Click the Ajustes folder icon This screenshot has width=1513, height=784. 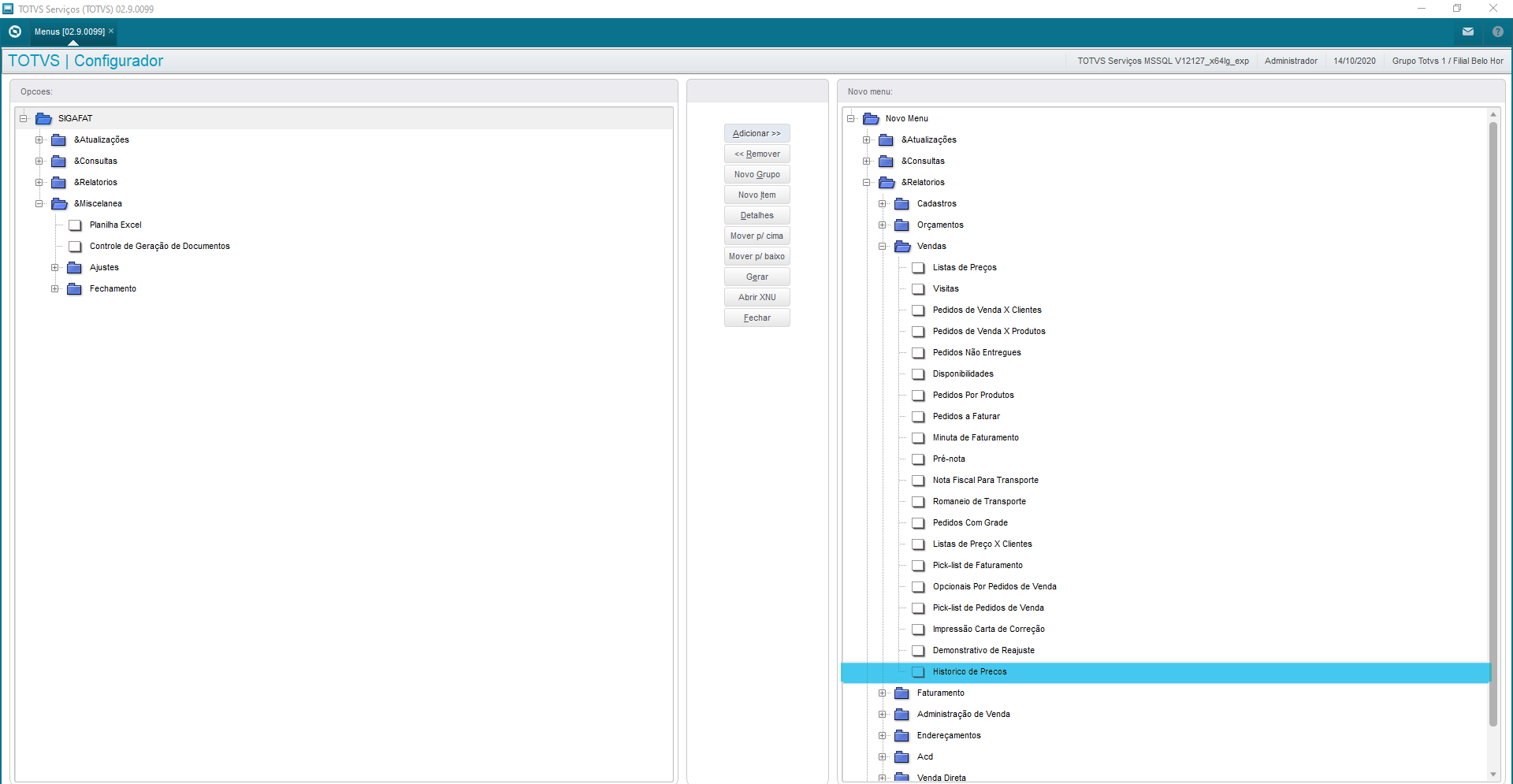point(75,268)
